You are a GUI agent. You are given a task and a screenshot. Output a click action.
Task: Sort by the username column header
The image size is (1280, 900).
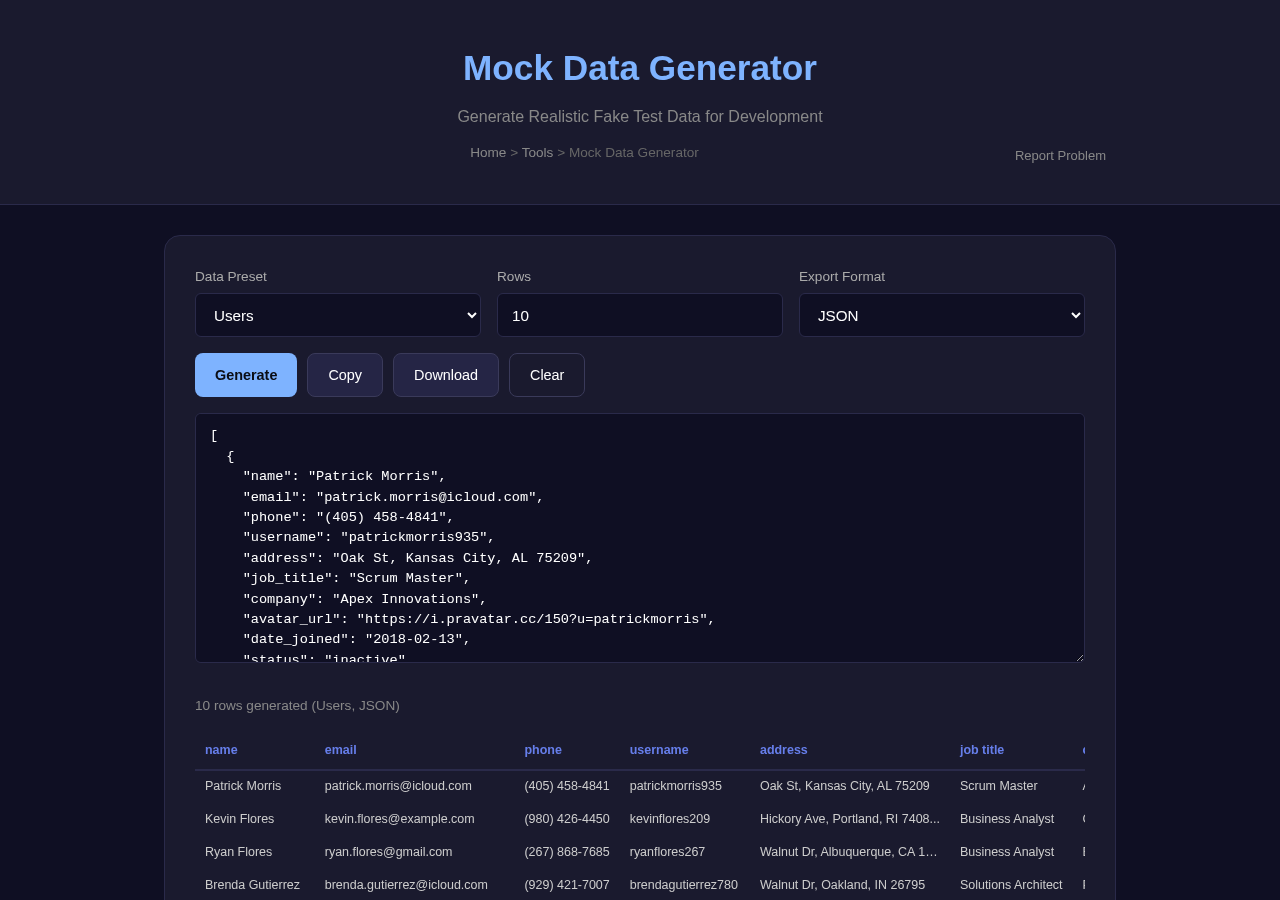coord(659,750)
